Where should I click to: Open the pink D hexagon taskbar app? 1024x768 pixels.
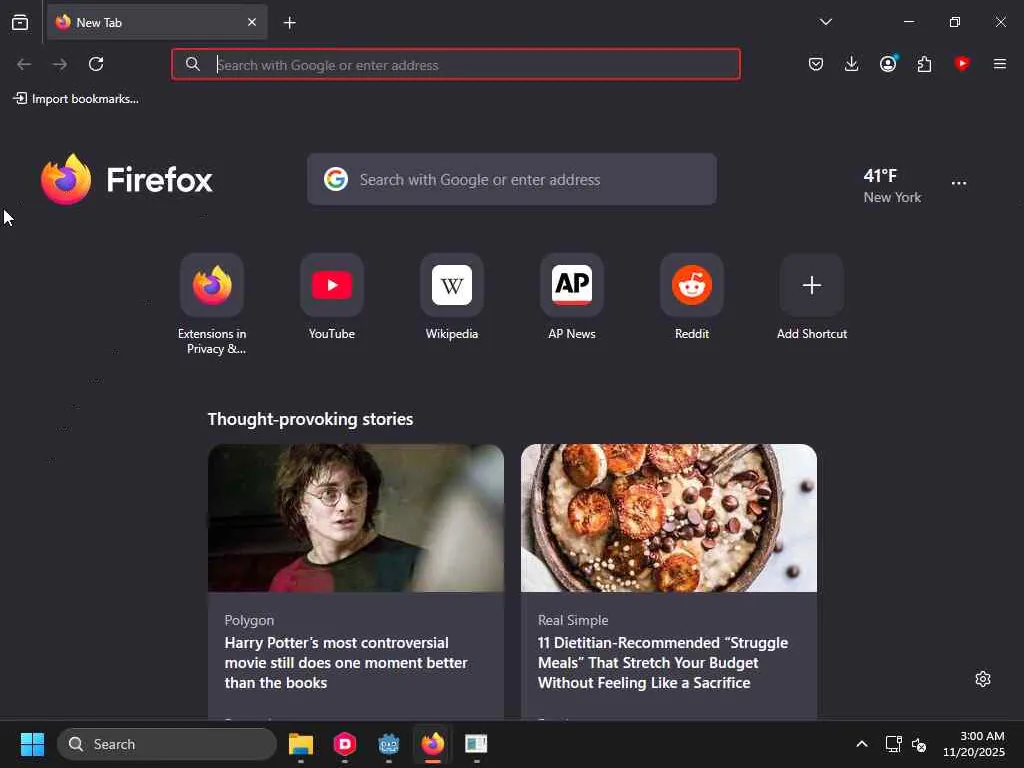pyautogui.click(x=345, y=744)
